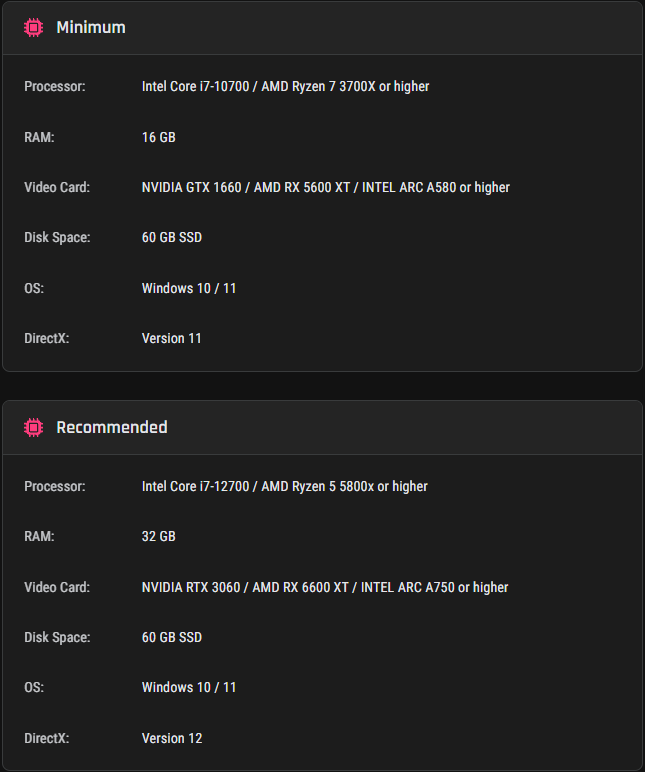645x772 pixels.
Task: Click the Video Card label in the Recommended panel
Action: click(x=57, y=587)
